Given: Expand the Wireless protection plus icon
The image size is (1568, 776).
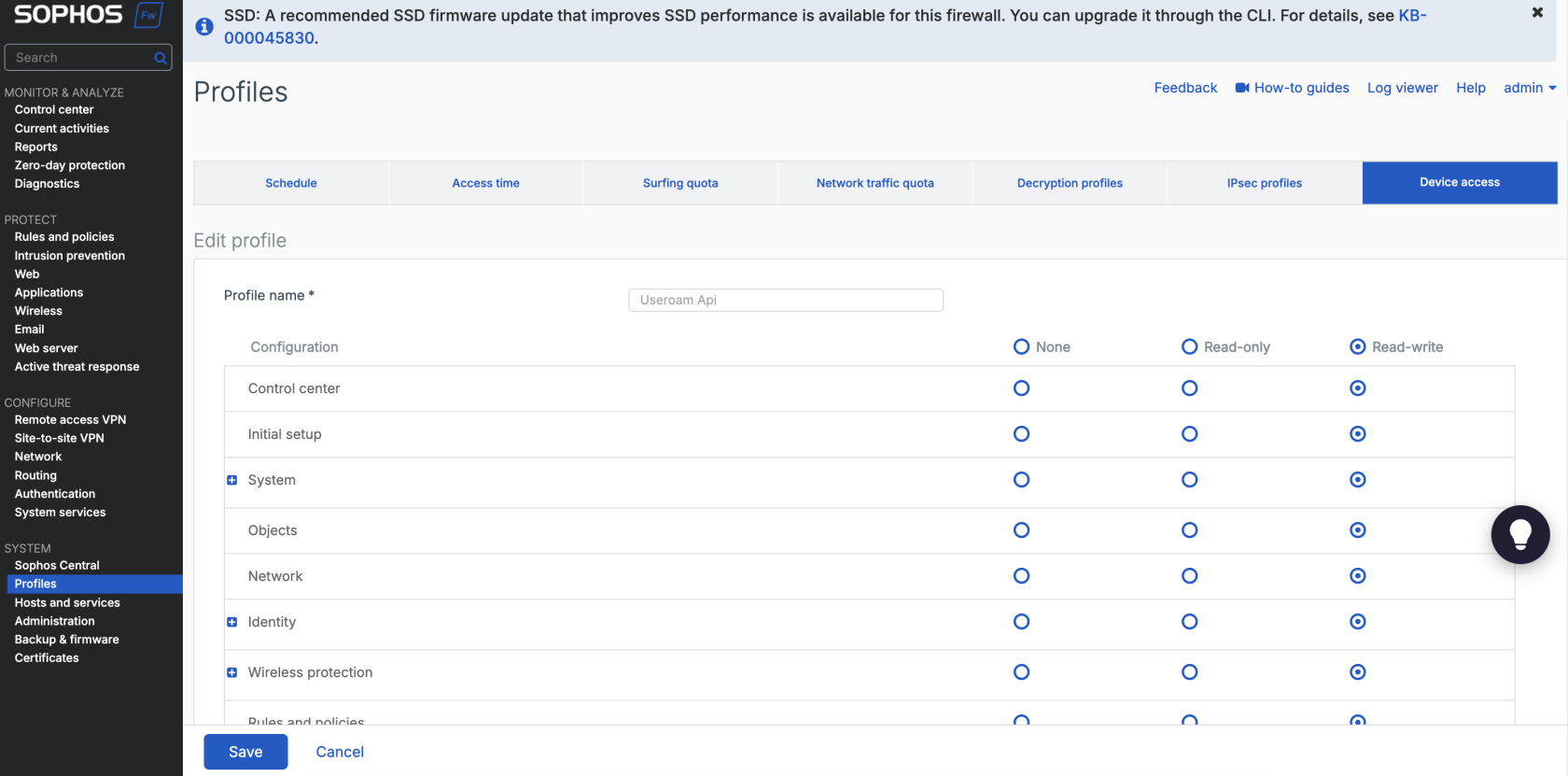Looking at the screenshot, I should (x=232, y=672).
